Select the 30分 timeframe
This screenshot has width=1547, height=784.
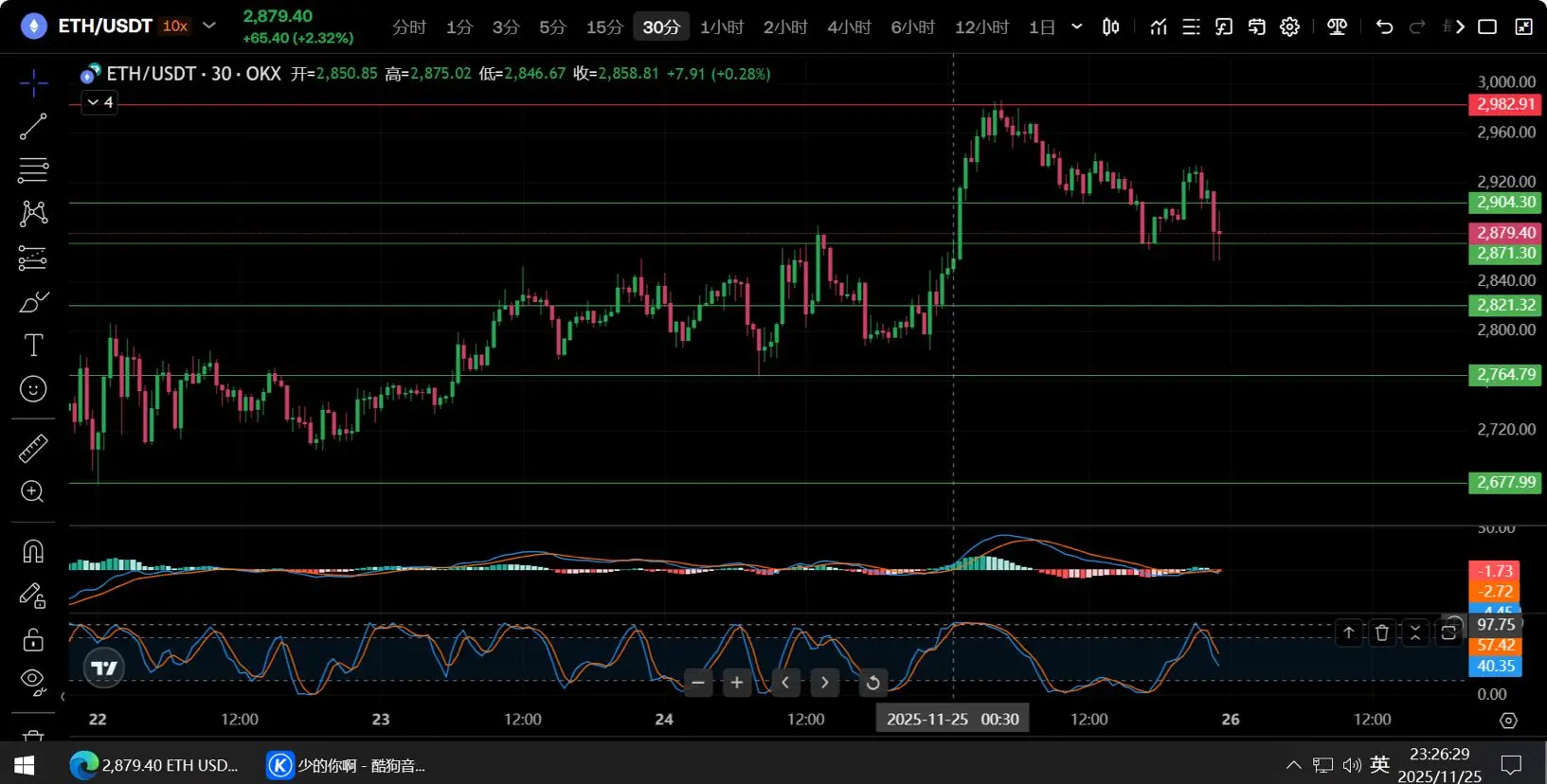[x=661, y=27]
